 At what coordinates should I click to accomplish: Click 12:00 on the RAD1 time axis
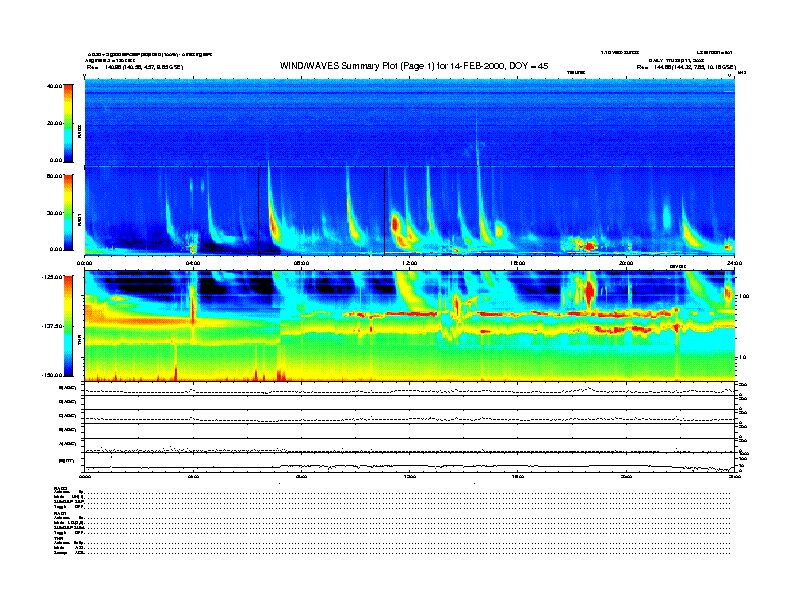(x=410, y=263)
